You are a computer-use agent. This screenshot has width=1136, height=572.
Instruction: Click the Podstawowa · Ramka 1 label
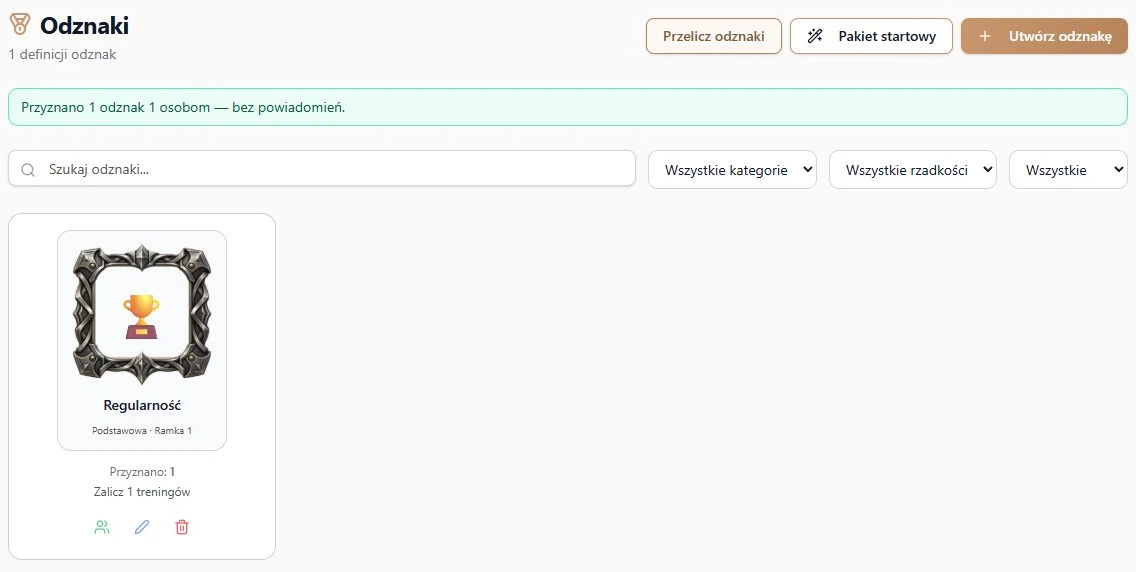pyautogui.click(x=142, y=431)
